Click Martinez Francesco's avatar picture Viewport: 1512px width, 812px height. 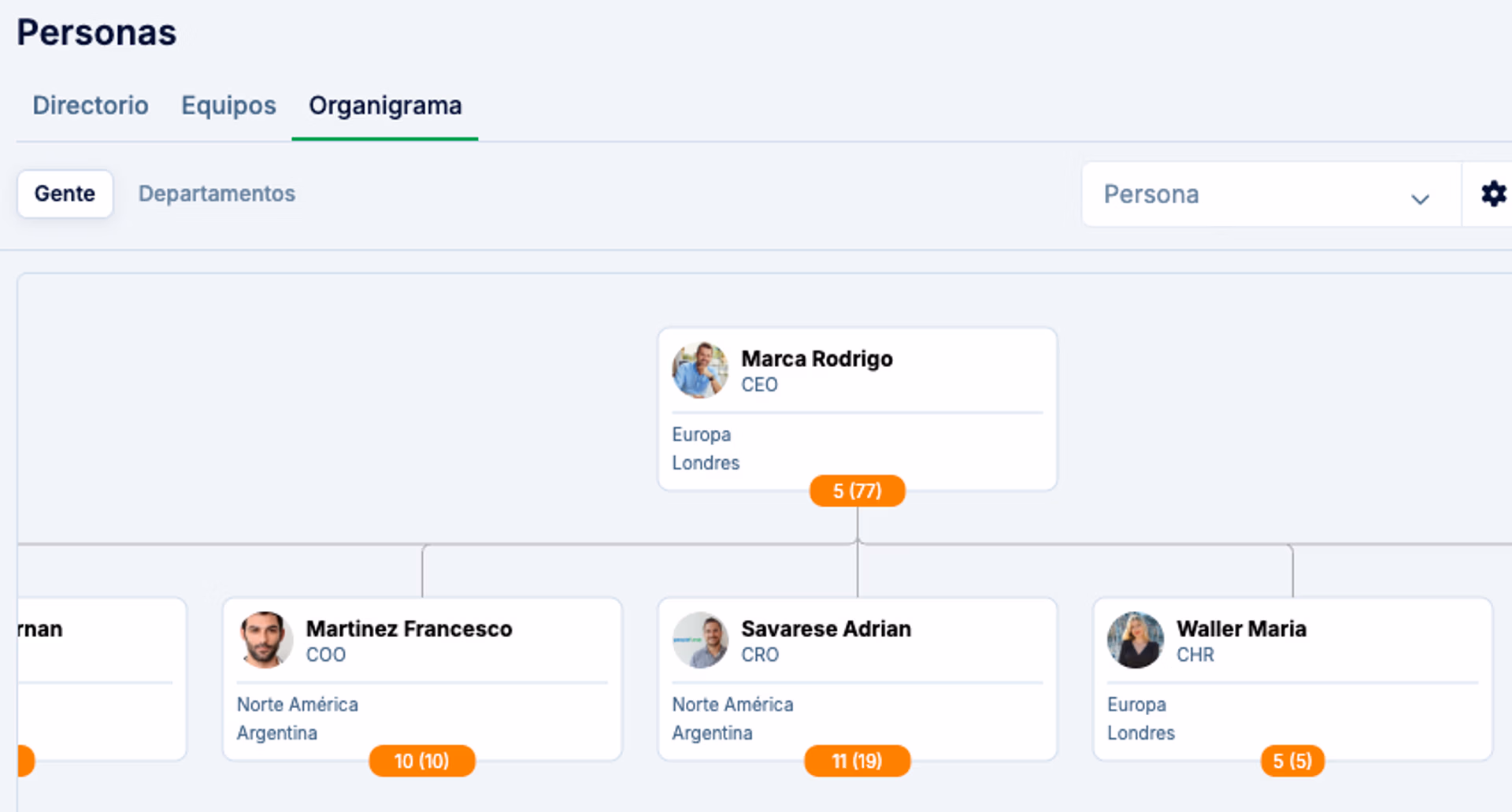point(265,640)
